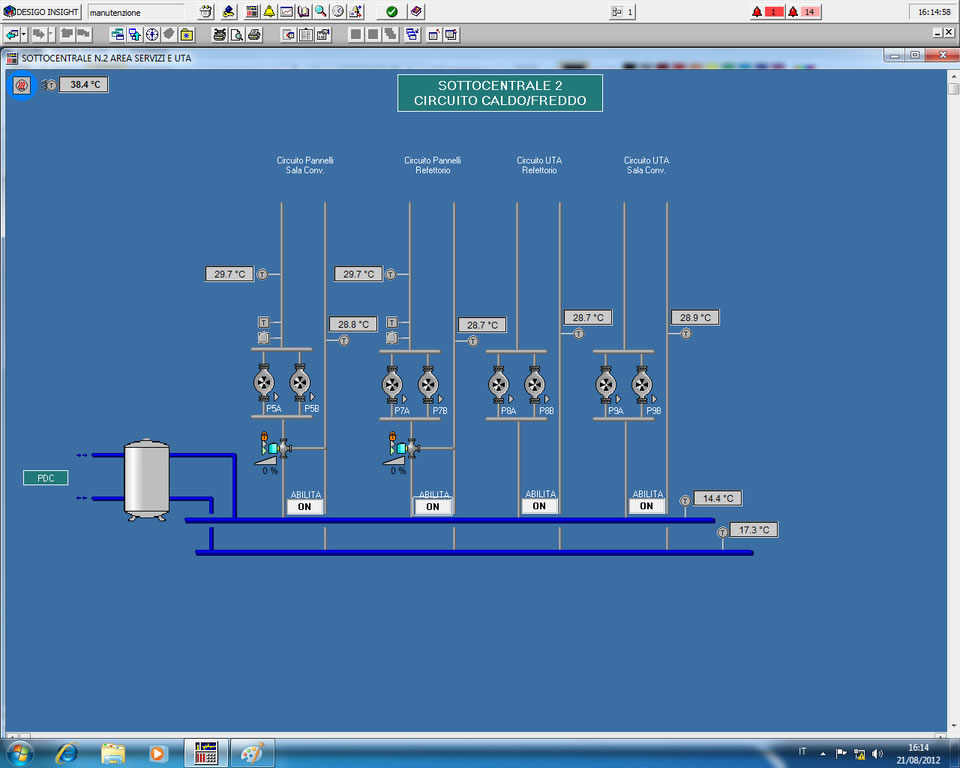Click the red alarm bell counter showing 1
The width and height of the screenshot is (960, 768).
click(x=768, y=12)
